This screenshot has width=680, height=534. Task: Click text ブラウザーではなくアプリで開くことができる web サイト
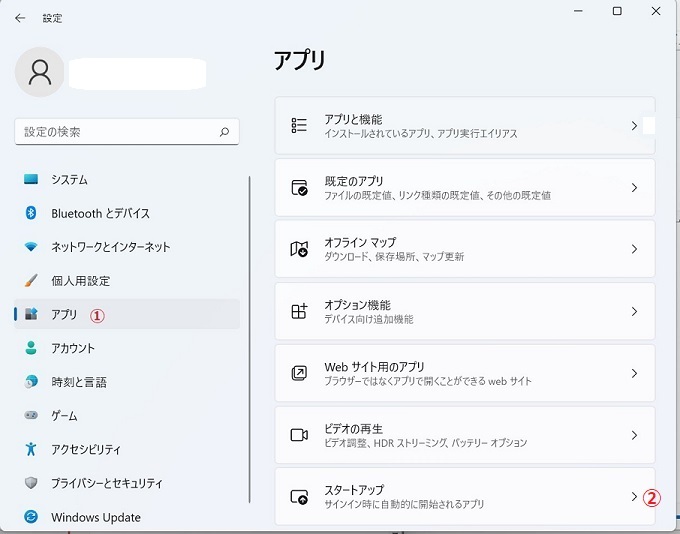click(428, 381)
